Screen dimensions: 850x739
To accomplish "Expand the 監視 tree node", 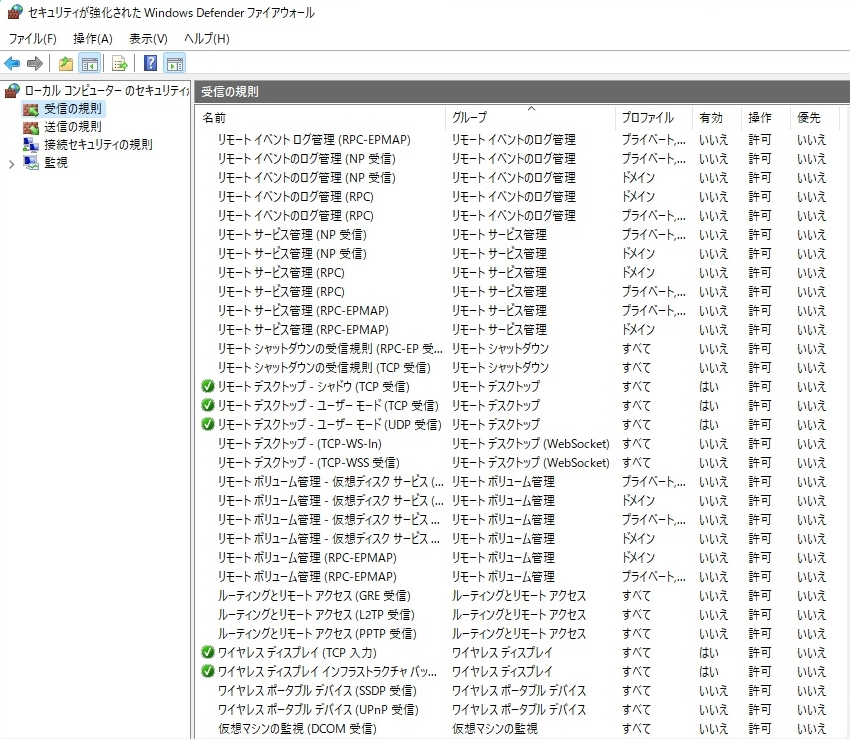I will (x=11, y=164).
